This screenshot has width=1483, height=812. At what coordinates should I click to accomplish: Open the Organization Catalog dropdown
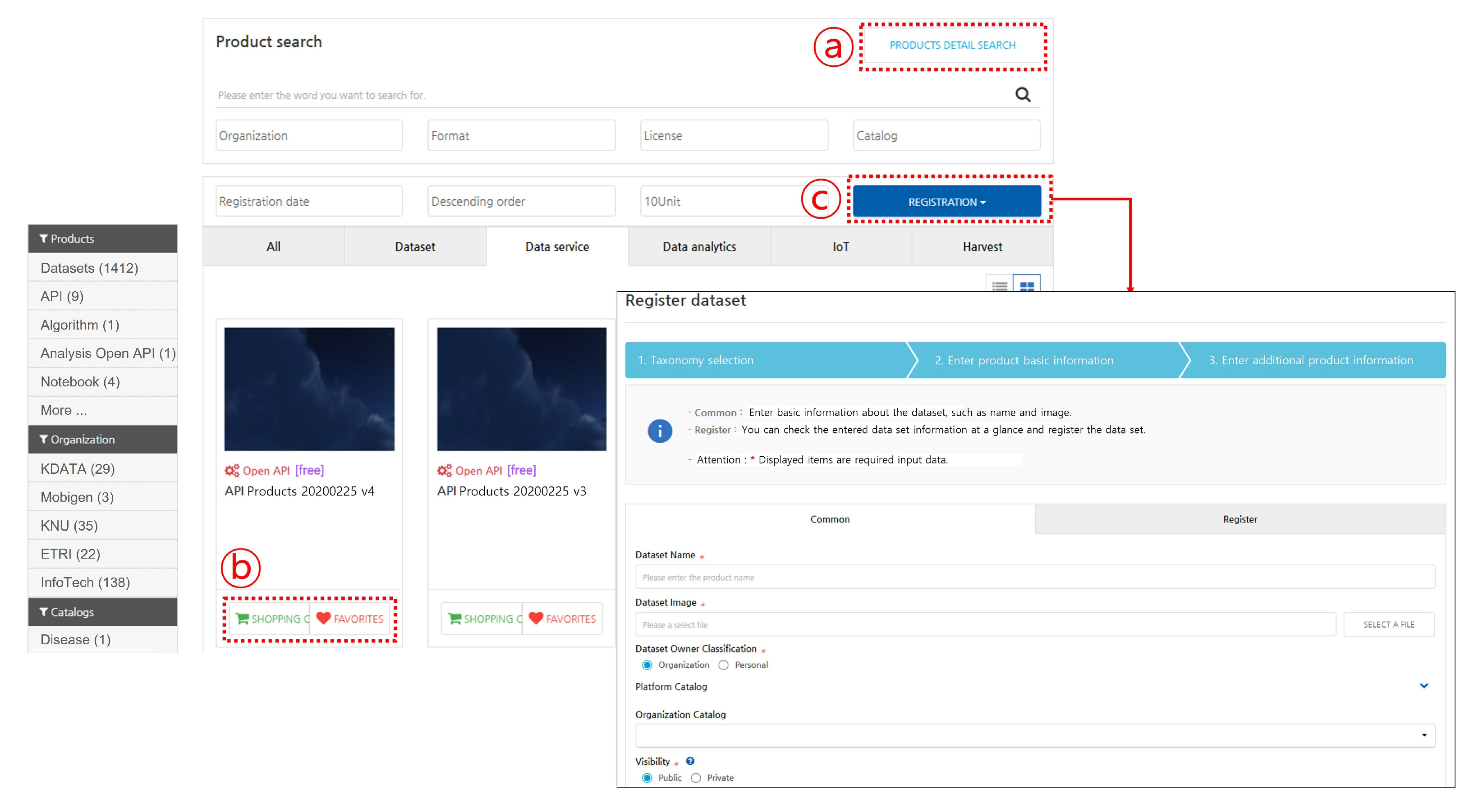(x=1034, y=735)
